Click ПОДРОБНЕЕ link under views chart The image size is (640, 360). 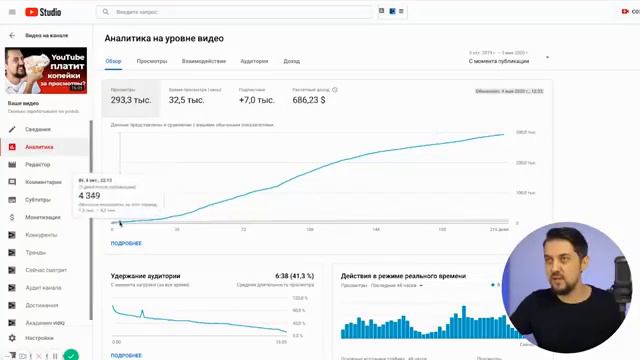tap(126, 243)
